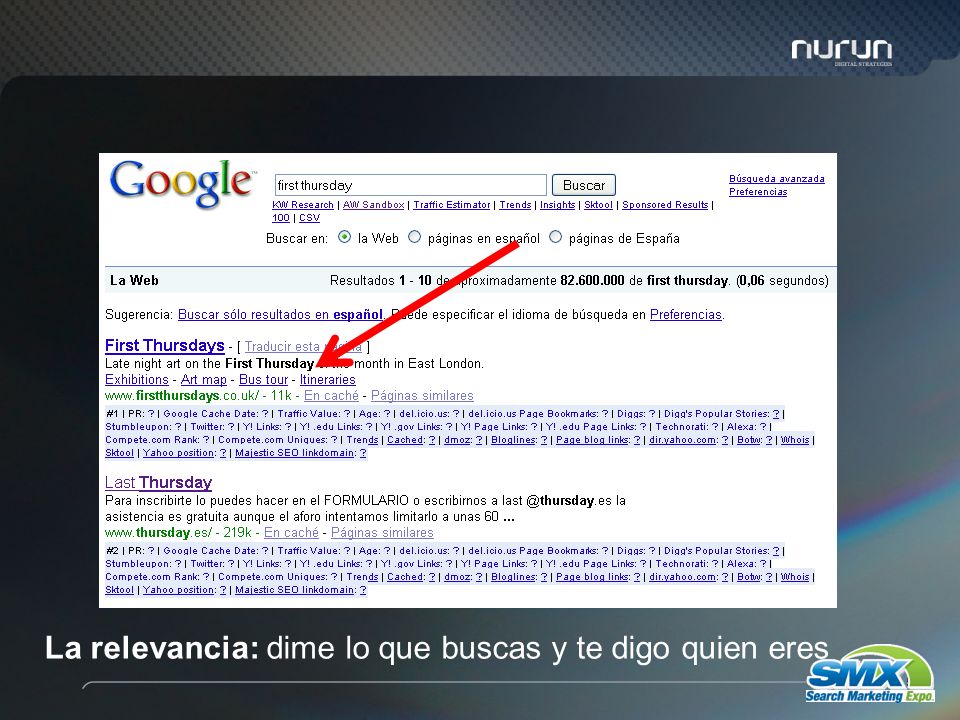Screen dimensions: 960x720
Task: Click 'En caché' for thursday.es result
Action: tap(291, 533)
